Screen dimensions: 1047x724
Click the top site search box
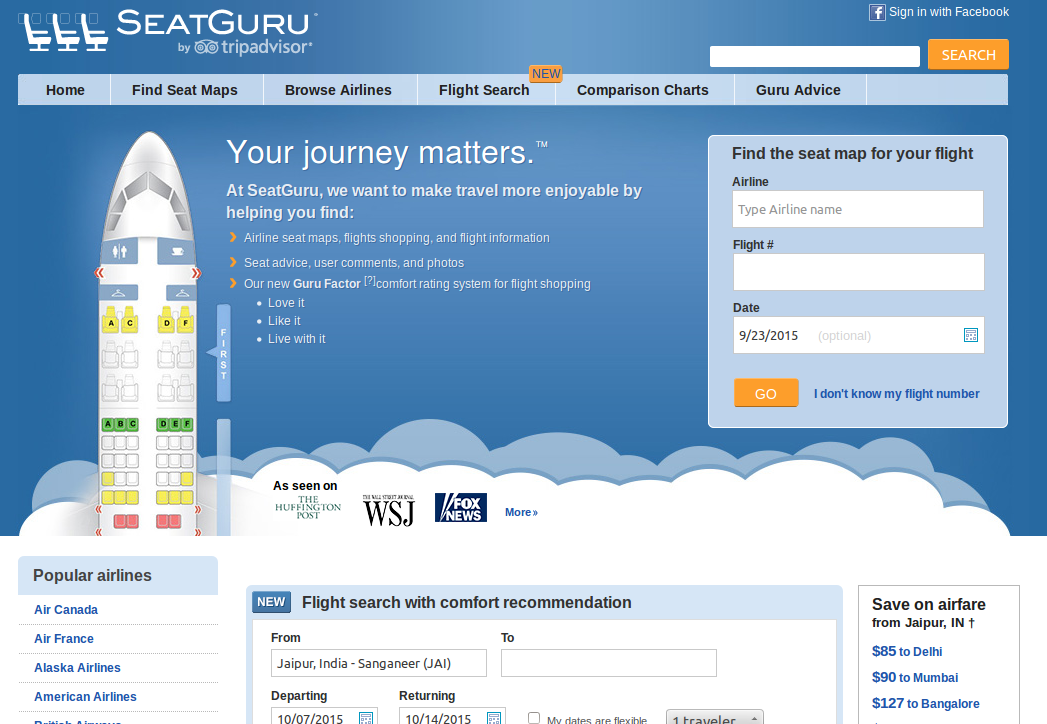pyautogui.click(x=815, y=56)
